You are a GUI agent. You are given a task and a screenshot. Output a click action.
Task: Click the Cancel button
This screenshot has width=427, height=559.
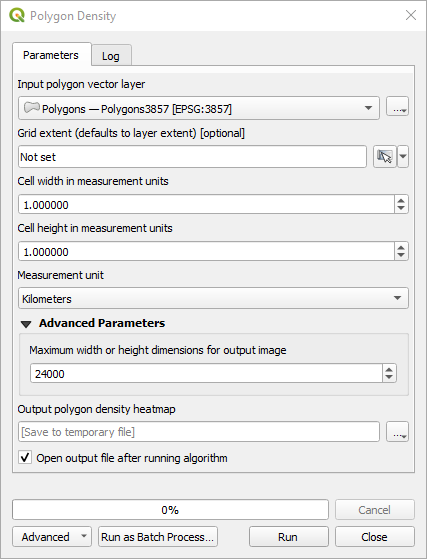374,510
